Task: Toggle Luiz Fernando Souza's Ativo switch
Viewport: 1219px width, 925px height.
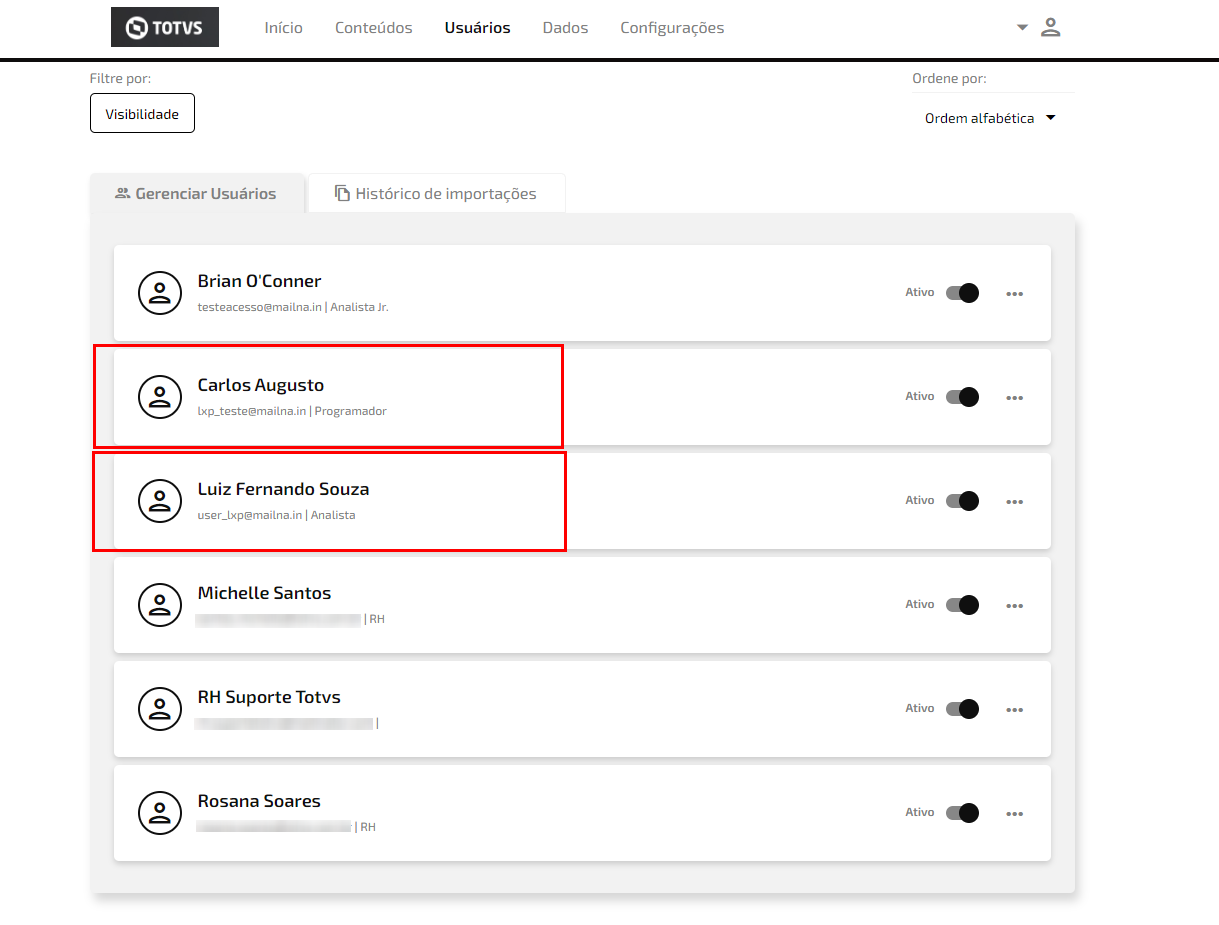Action: 962,501
